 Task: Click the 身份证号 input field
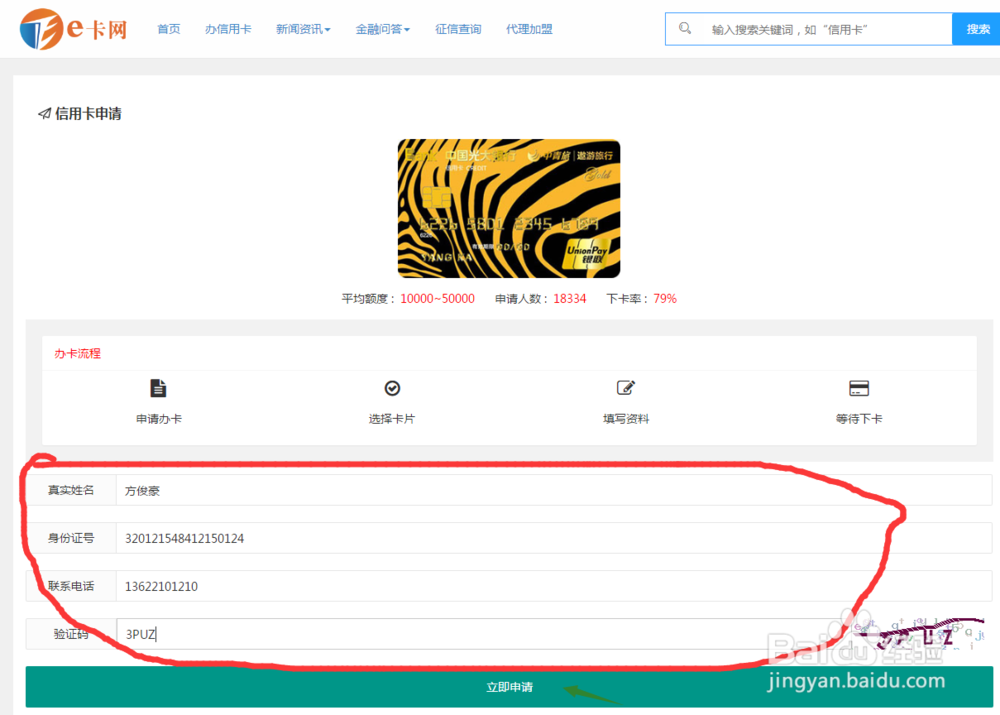tap(554, 538)
